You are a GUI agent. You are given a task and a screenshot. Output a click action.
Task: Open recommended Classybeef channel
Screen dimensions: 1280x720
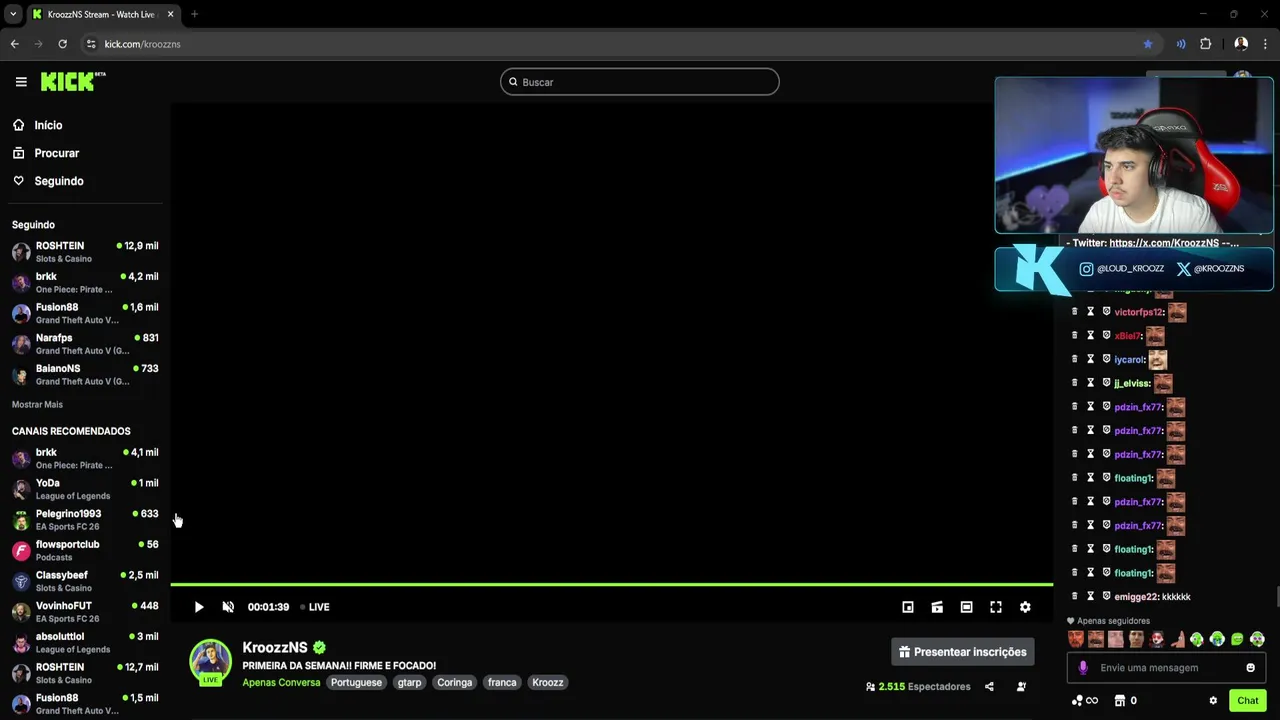pos(85,581)
